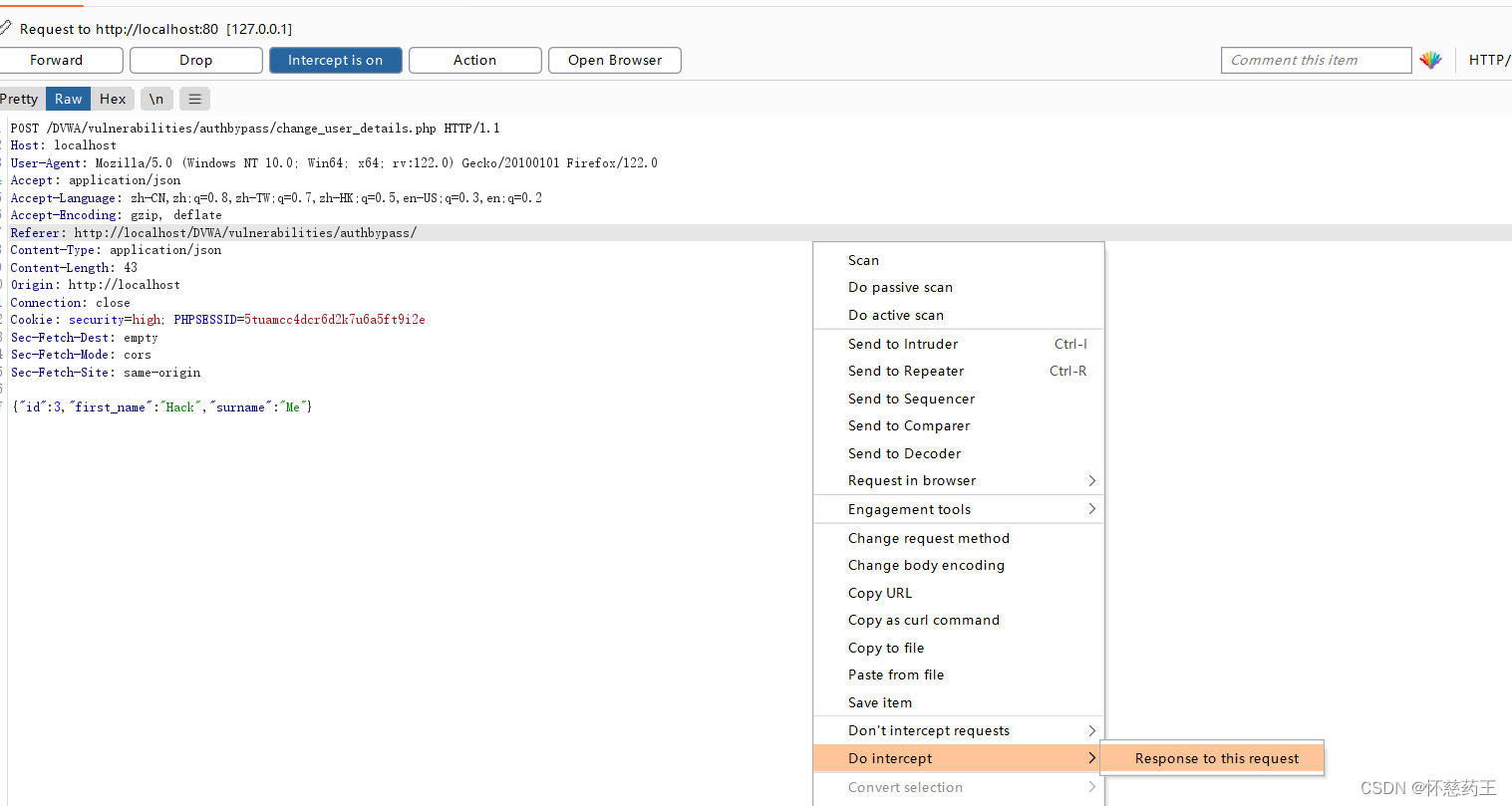Image resolution: width=1512 pixels, height=806 pixels.
Task: Choose Copy as curl command
Action: point(959,620)
